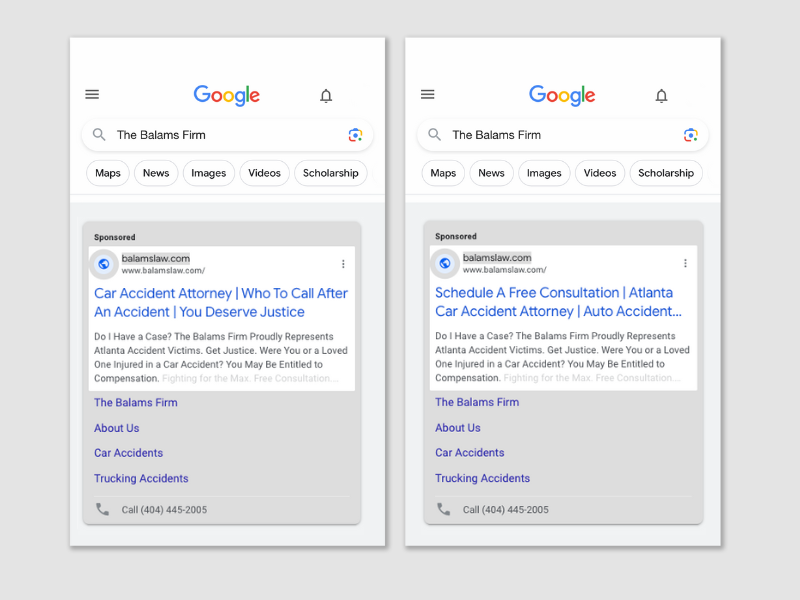Click notification bell in left mockup
The height and width of the screenshot is (600, 800).
[326, 96]
